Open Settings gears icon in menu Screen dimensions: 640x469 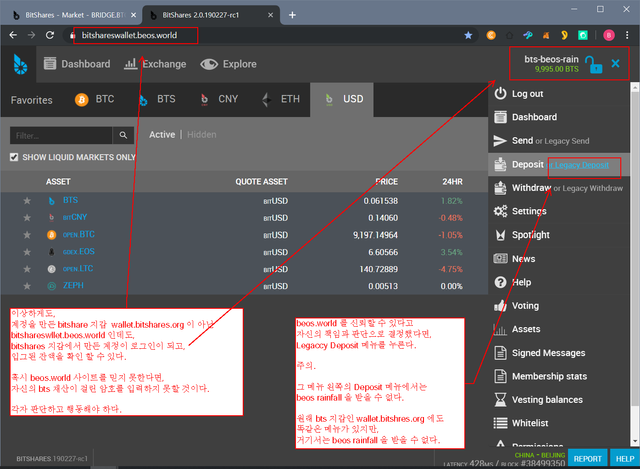point(500,211)
